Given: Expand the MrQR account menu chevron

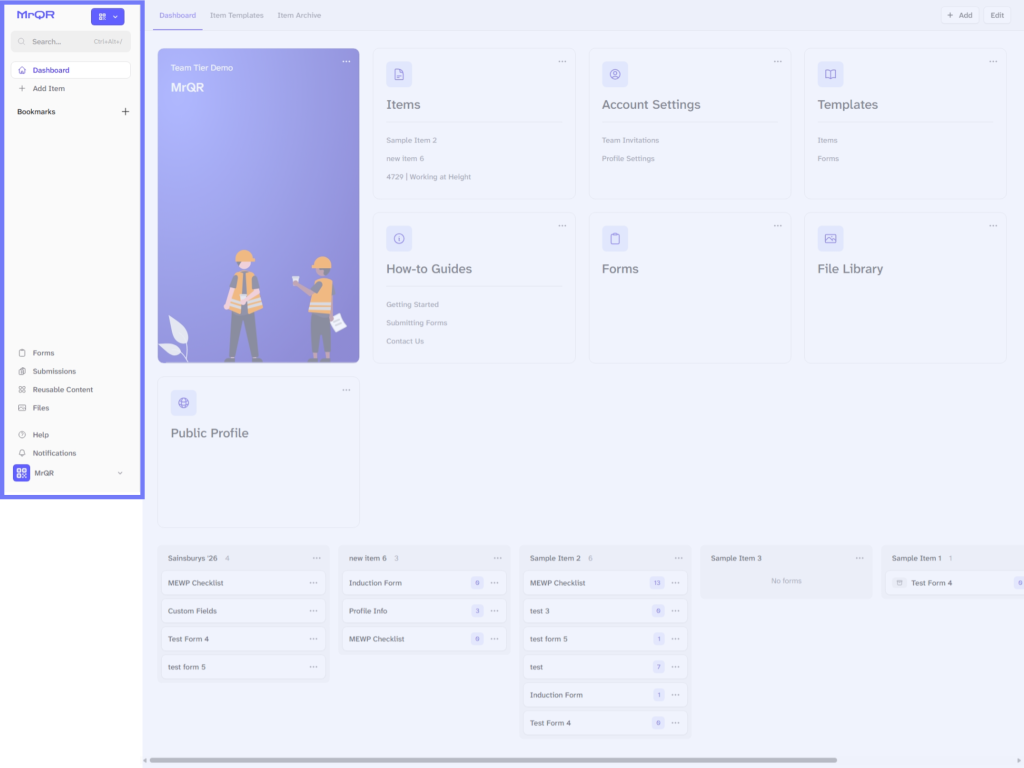Looking at the screenshot, I should 120,473.
